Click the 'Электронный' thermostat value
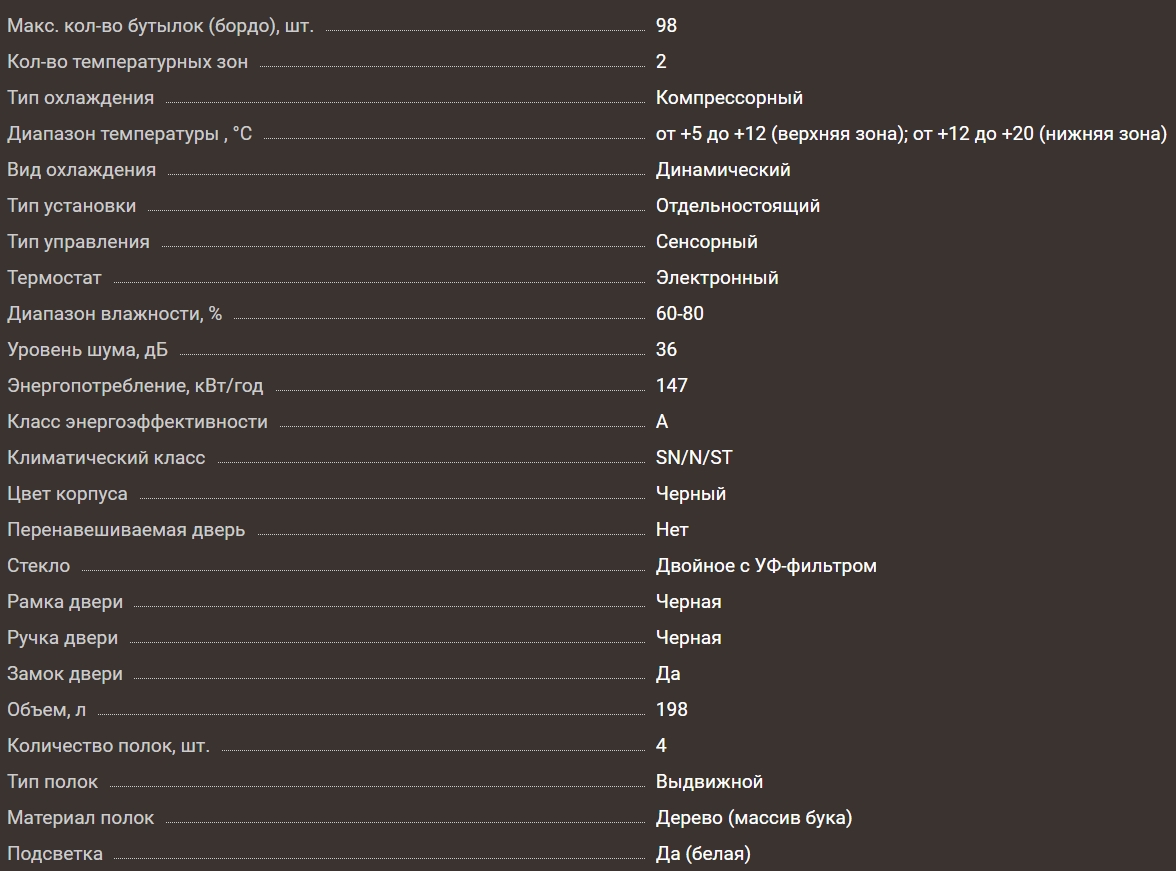Screen dimensions: 1176x871 (x=717, y=278)
